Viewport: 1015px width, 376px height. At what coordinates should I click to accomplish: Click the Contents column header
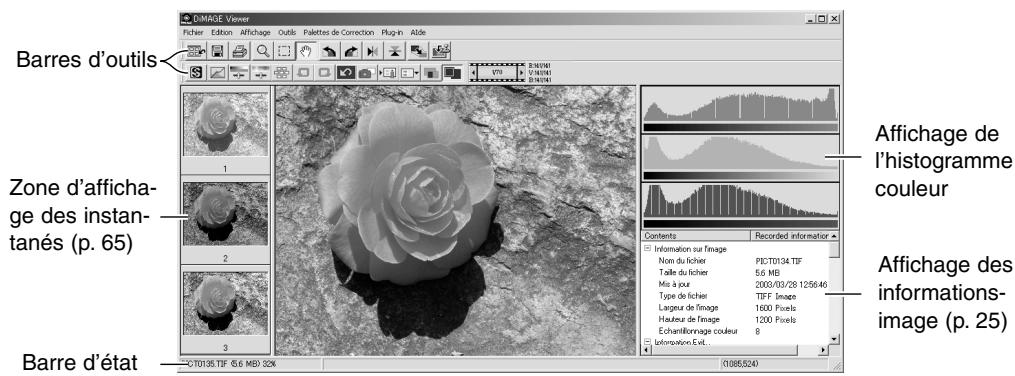(695, 236)
